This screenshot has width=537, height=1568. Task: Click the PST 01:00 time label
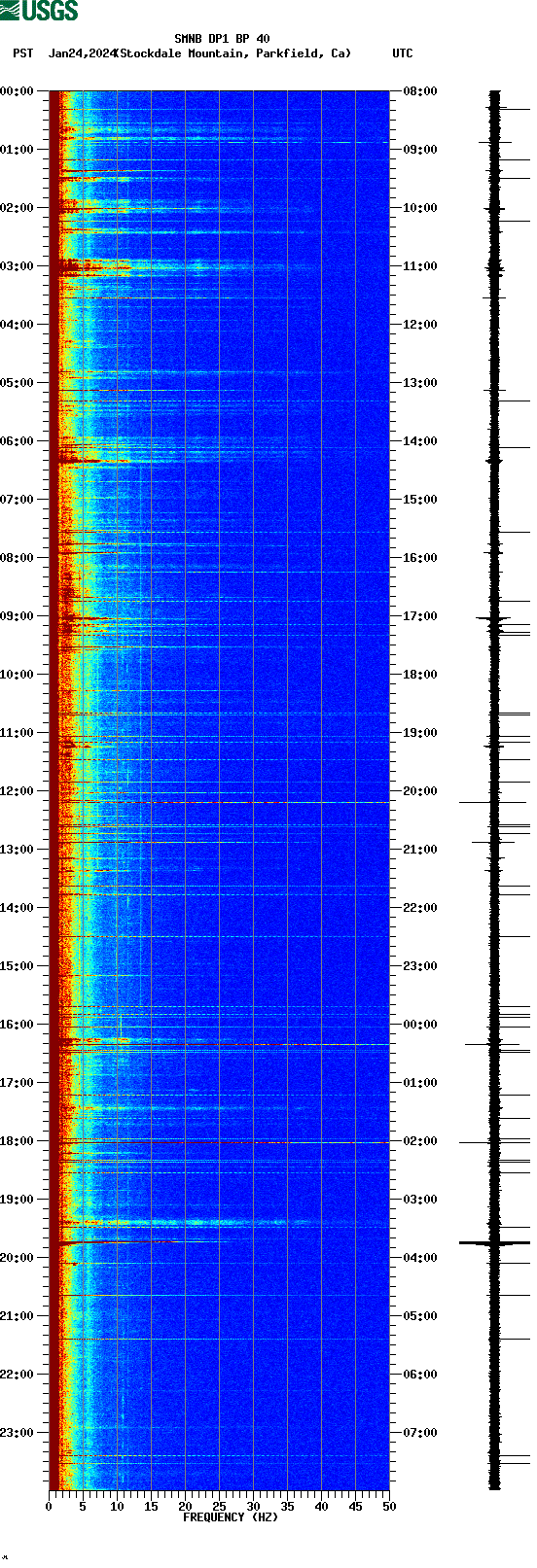18,150
